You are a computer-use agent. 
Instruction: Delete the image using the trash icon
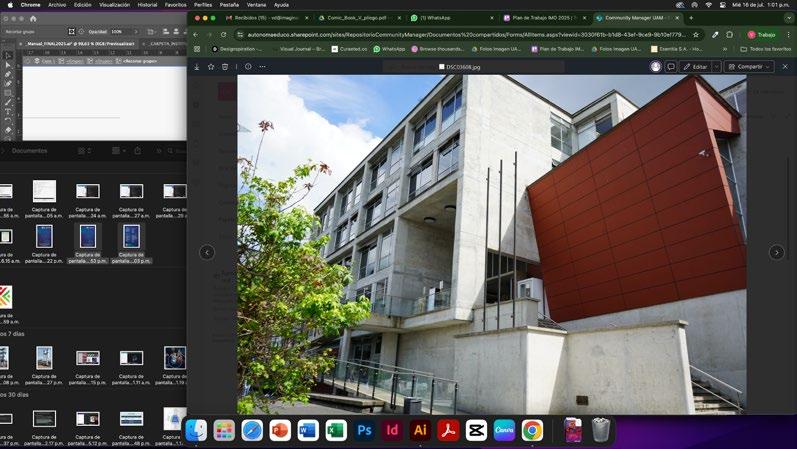(225, 67)
